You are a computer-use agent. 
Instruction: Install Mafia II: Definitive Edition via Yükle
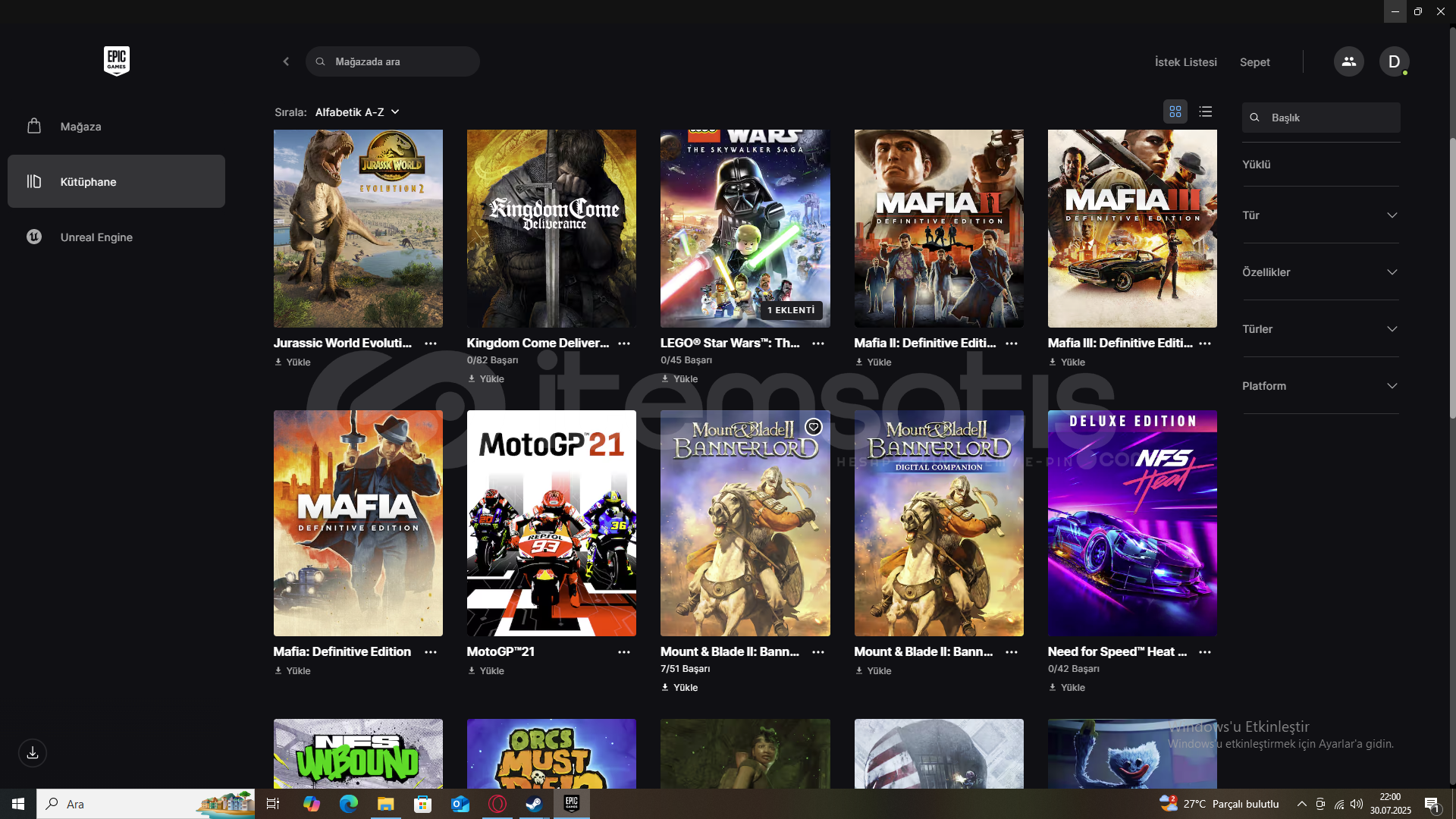click(x=874, y=362)
